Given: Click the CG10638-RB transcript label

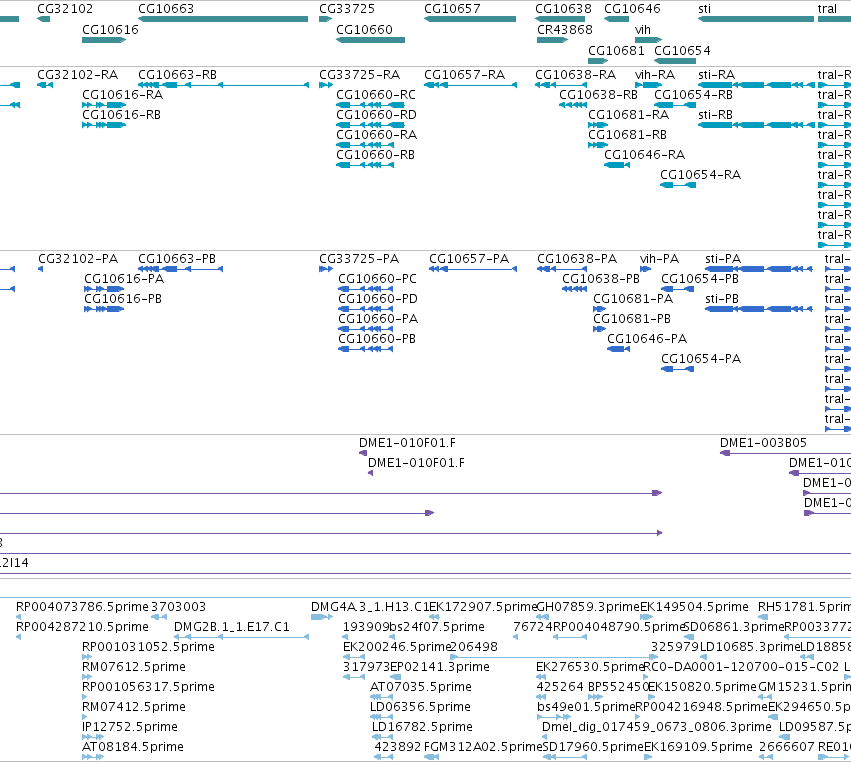Looking at the screenshot, I should point(599,94).
